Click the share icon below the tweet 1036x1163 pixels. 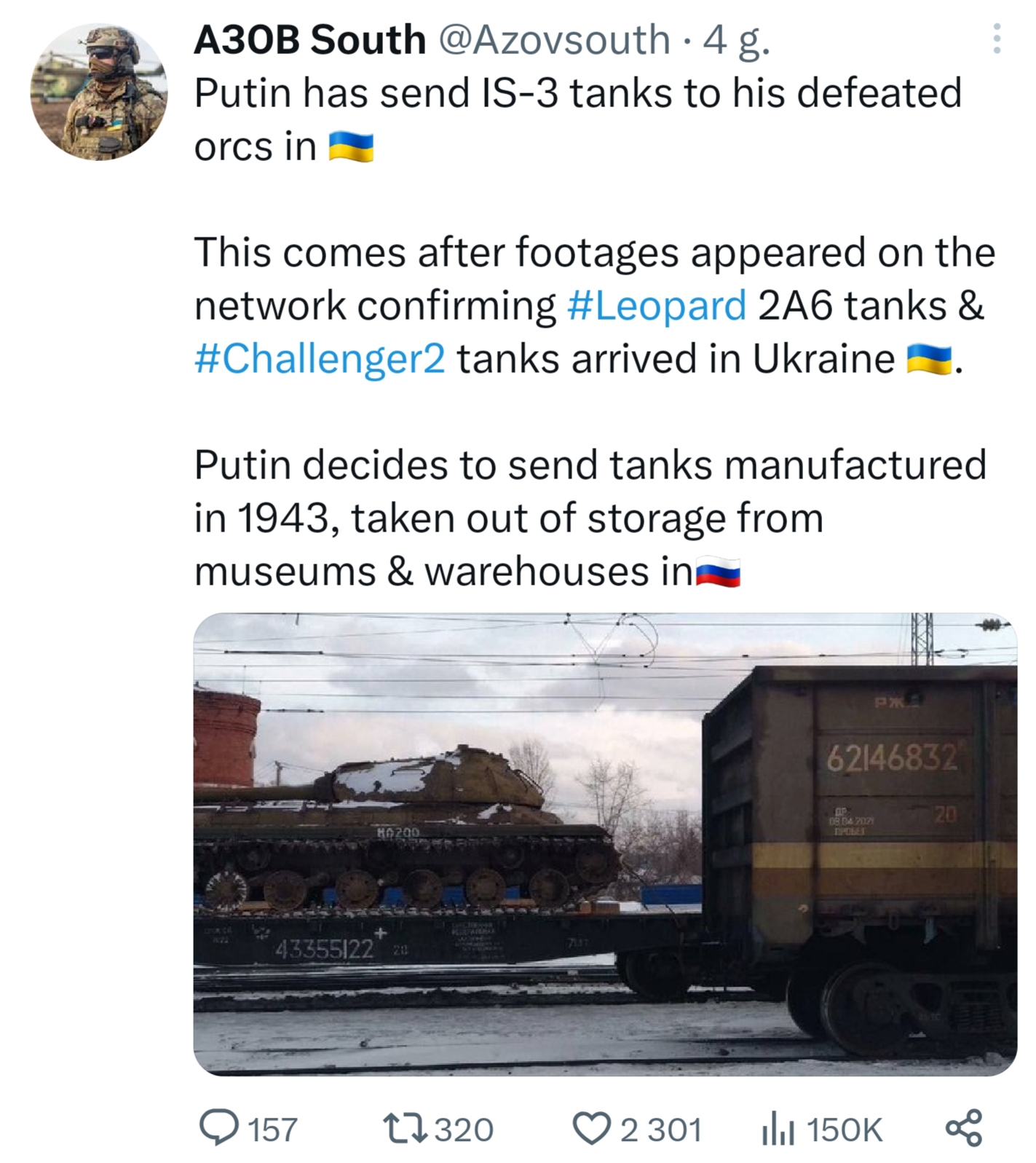963,1129
